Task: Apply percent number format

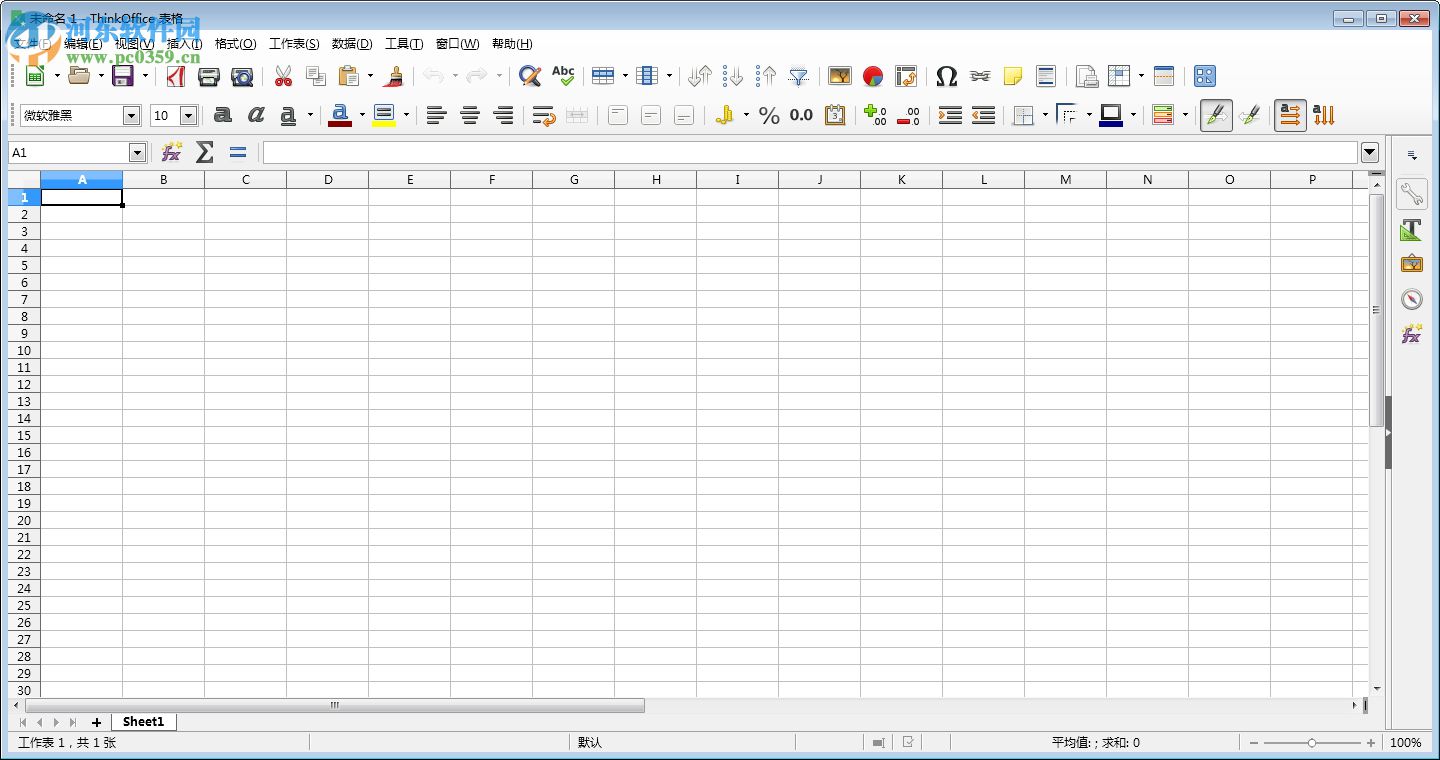Action: [x=768, y=115]
